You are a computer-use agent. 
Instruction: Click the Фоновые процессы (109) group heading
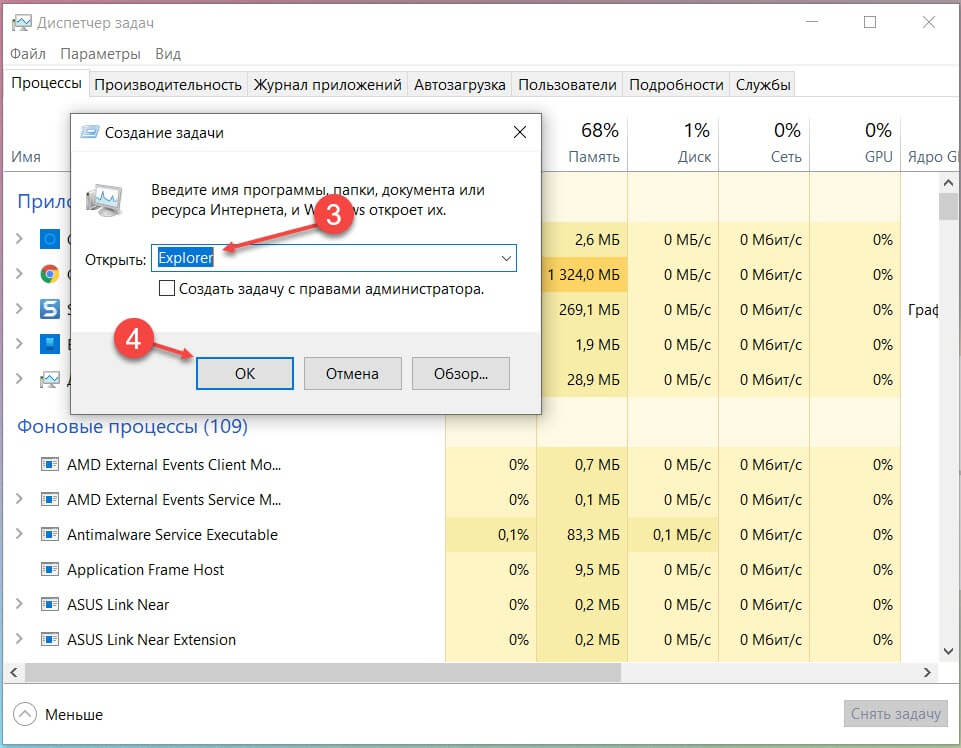pyautogui.click(x=132, y=426)
